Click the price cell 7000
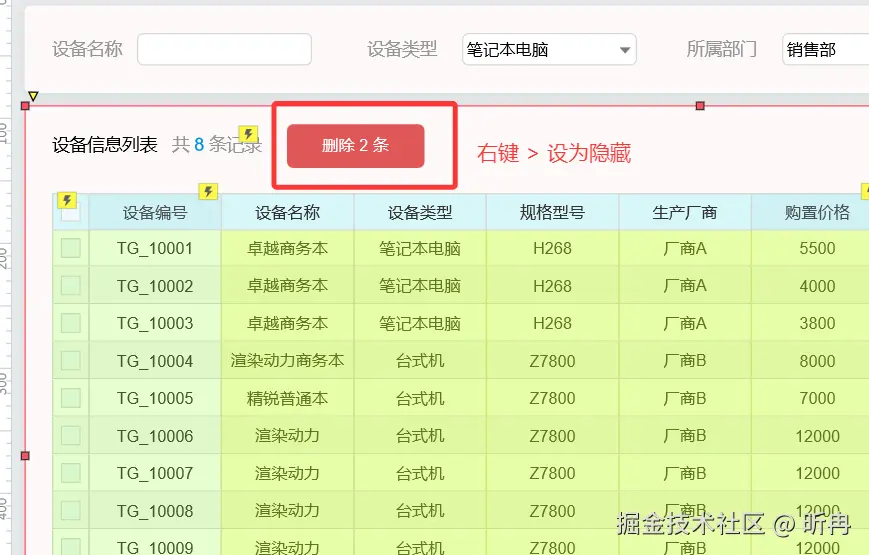Image resolution: width=869 pixels, height=555 pixels. (811, 398)
